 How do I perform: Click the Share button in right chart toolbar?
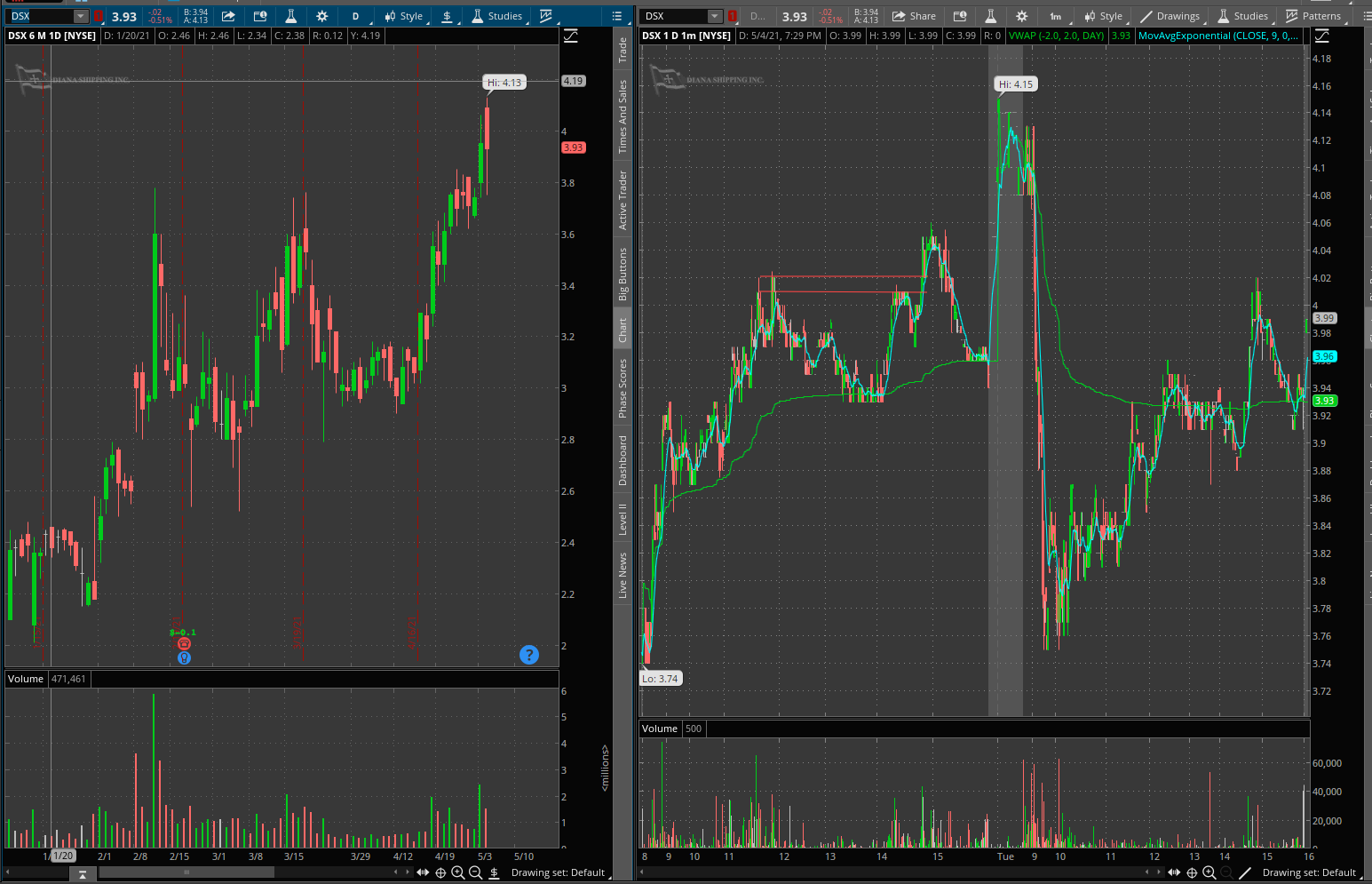914,16
